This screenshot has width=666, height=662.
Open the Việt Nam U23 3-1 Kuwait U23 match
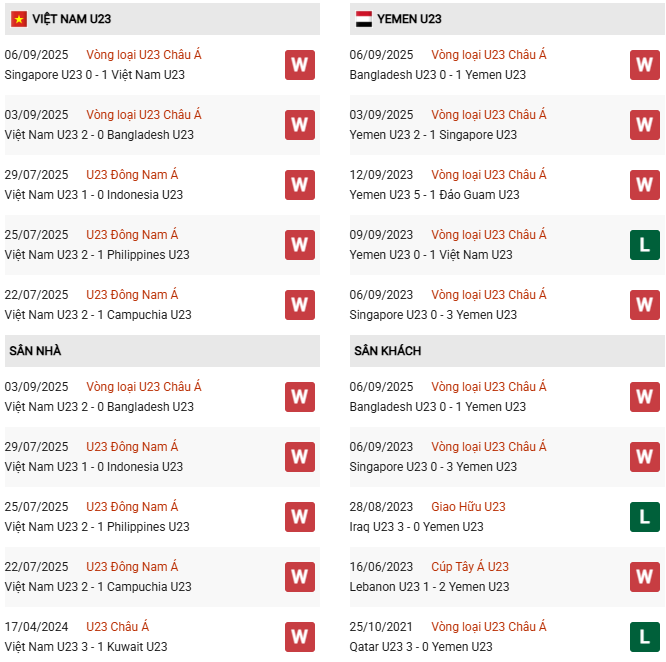click(86, 647)
